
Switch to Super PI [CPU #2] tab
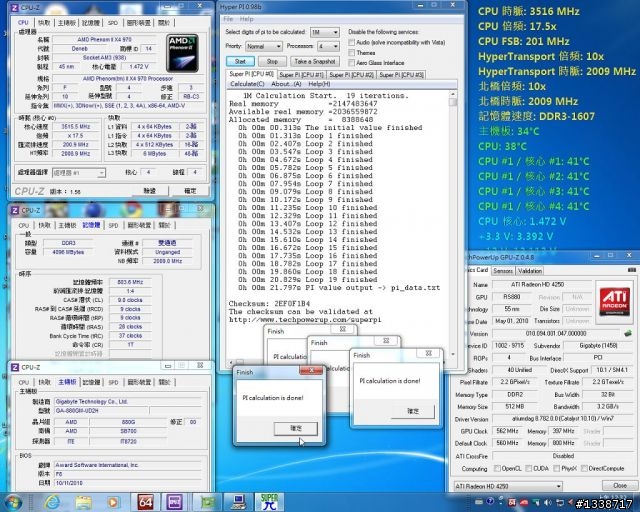pos(351,75)
